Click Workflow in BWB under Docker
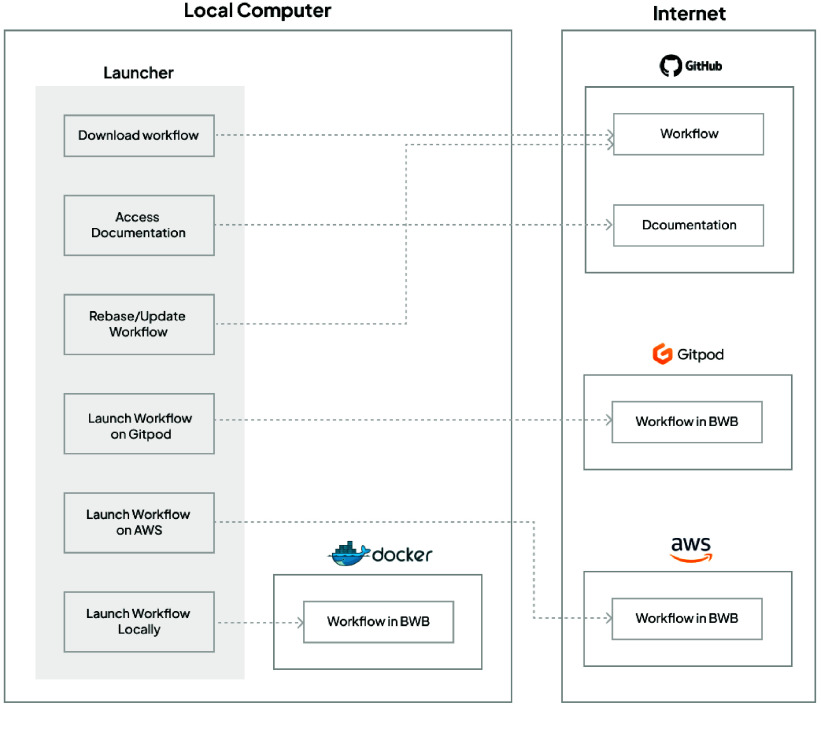This screenshot has width=821, height=730. point(378,622)
